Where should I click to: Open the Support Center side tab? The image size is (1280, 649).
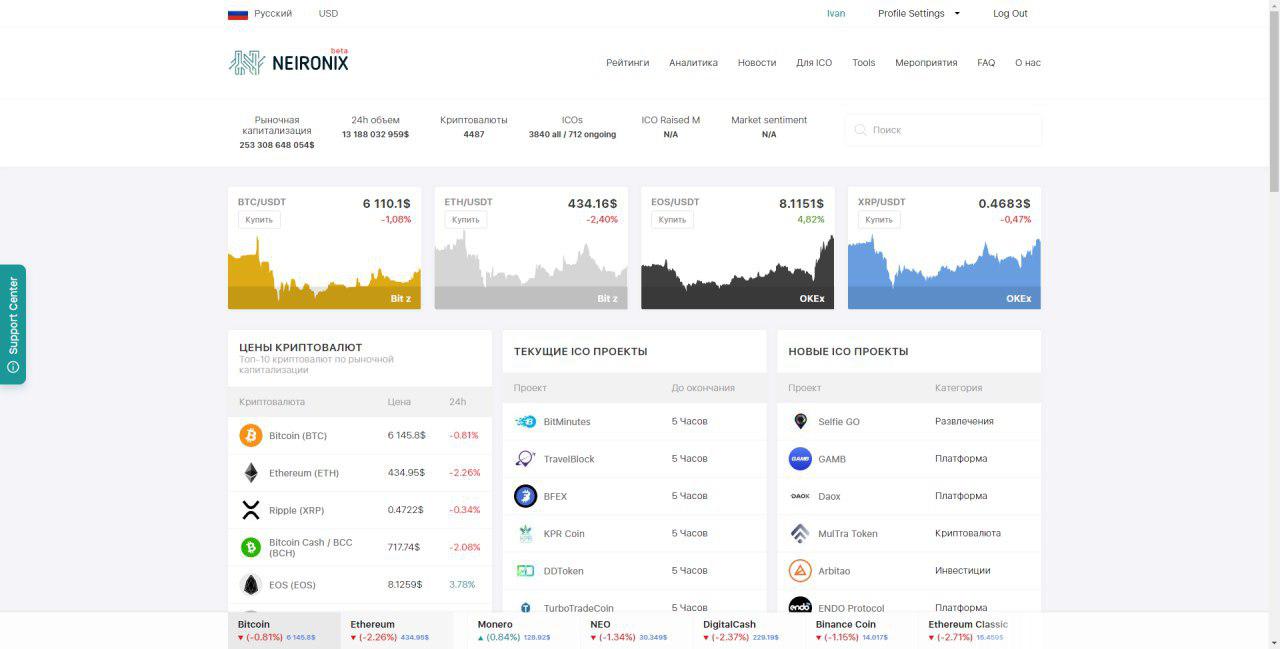(13, 324)
